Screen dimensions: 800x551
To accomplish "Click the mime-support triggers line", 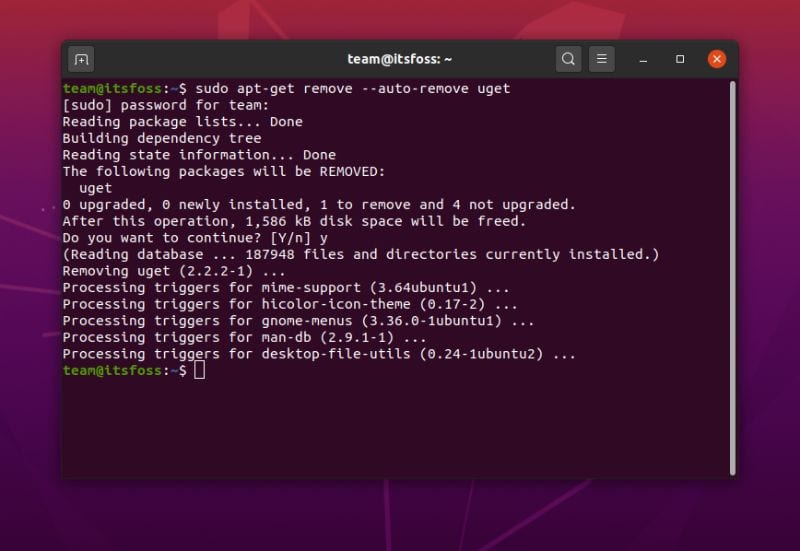I will [286, 287].
